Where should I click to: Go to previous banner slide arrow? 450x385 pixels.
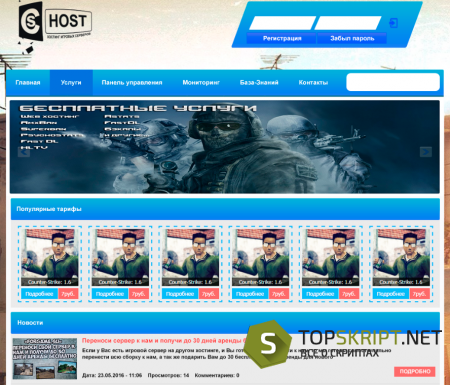[24, 152]
